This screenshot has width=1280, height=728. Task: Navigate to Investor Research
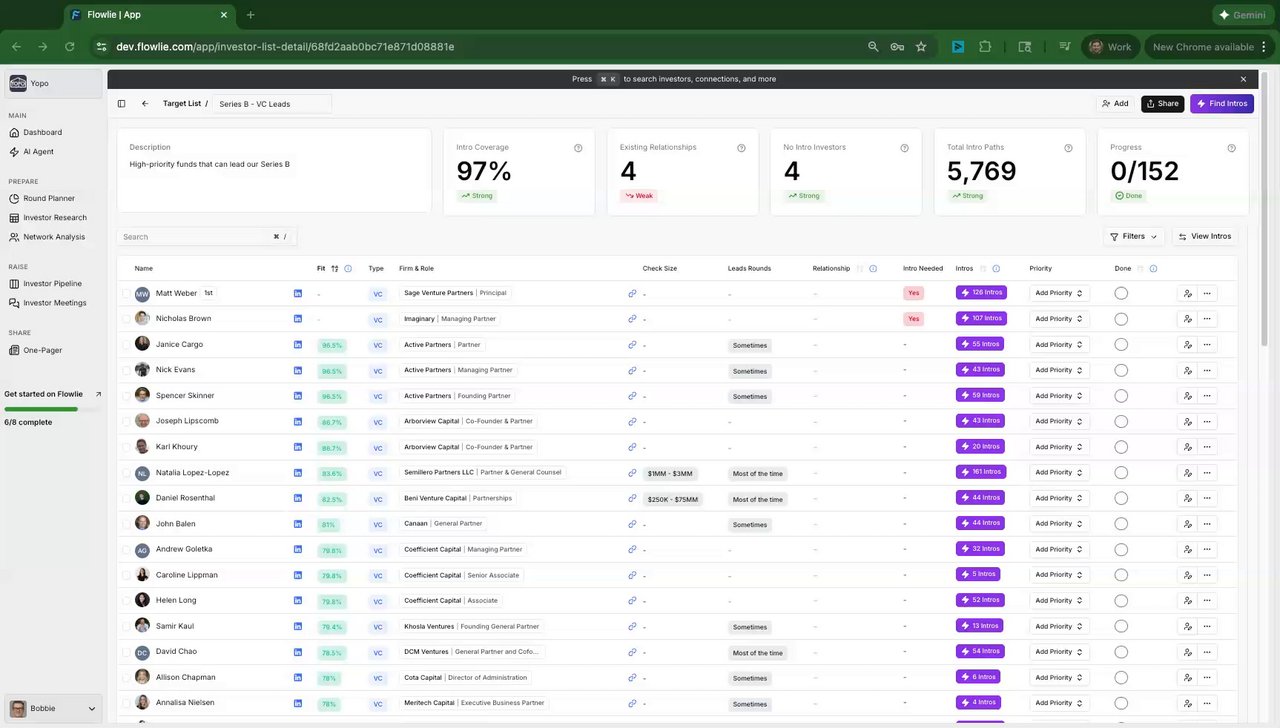pos(55,218)
